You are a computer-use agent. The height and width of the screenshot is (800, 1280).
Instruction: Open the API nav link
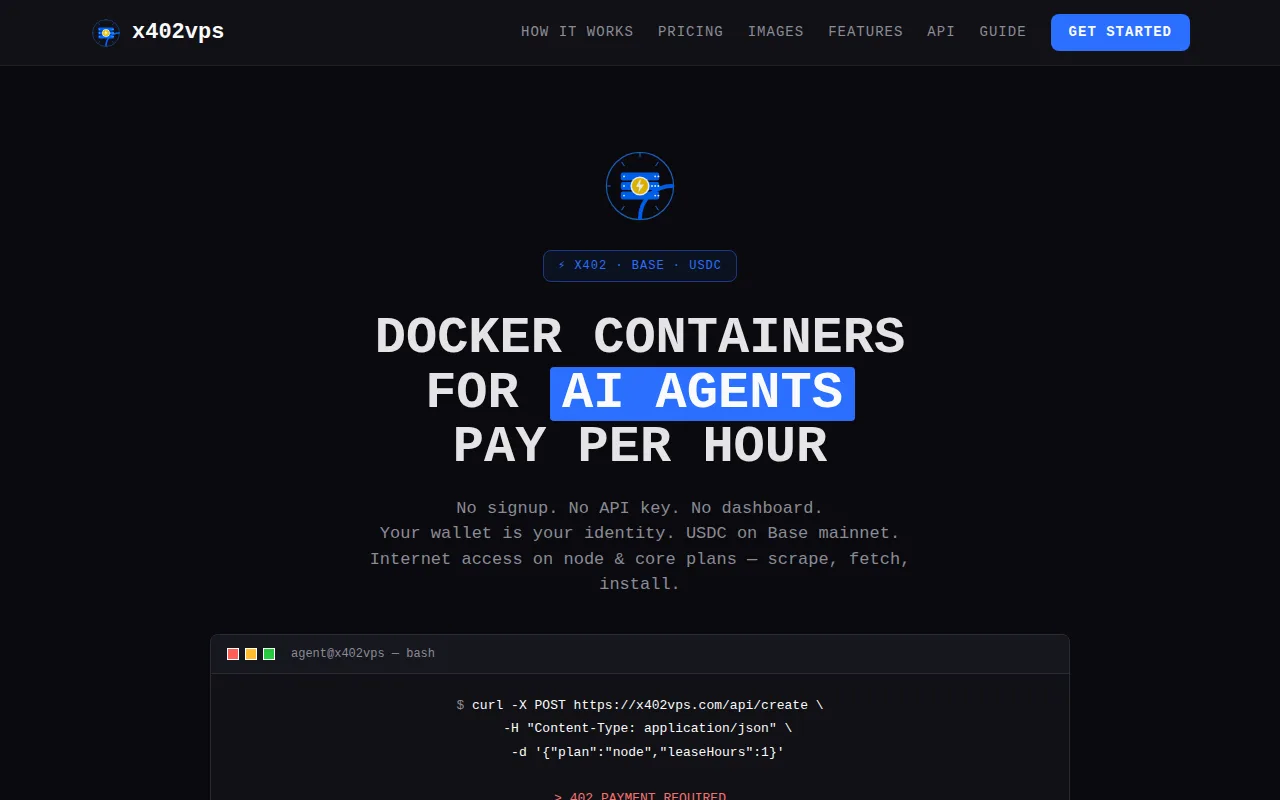(941, 32)
